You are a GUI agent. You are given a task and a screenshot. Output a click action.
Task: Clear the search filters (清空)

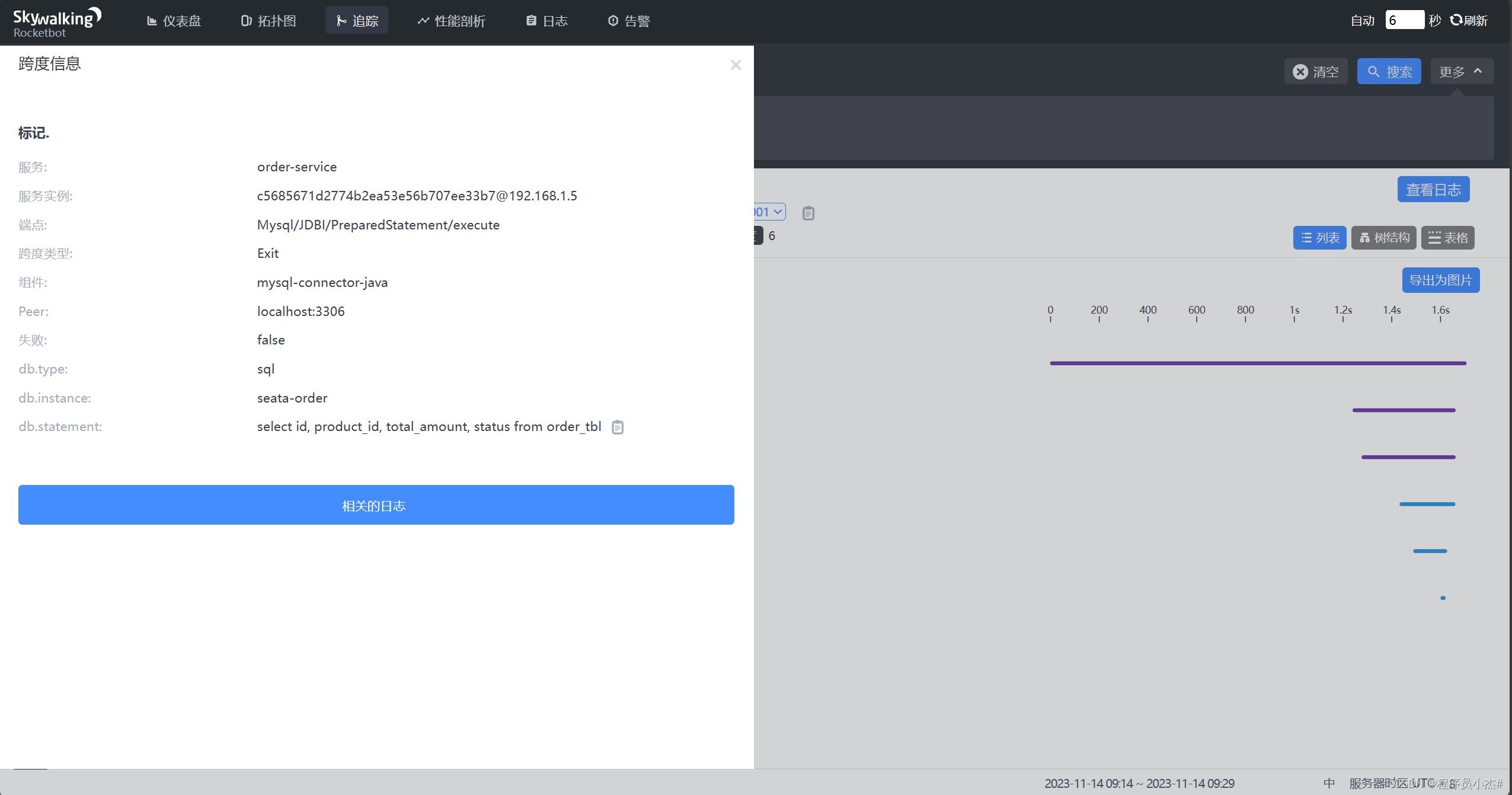pyautogui.click(x=1316, y=72)
